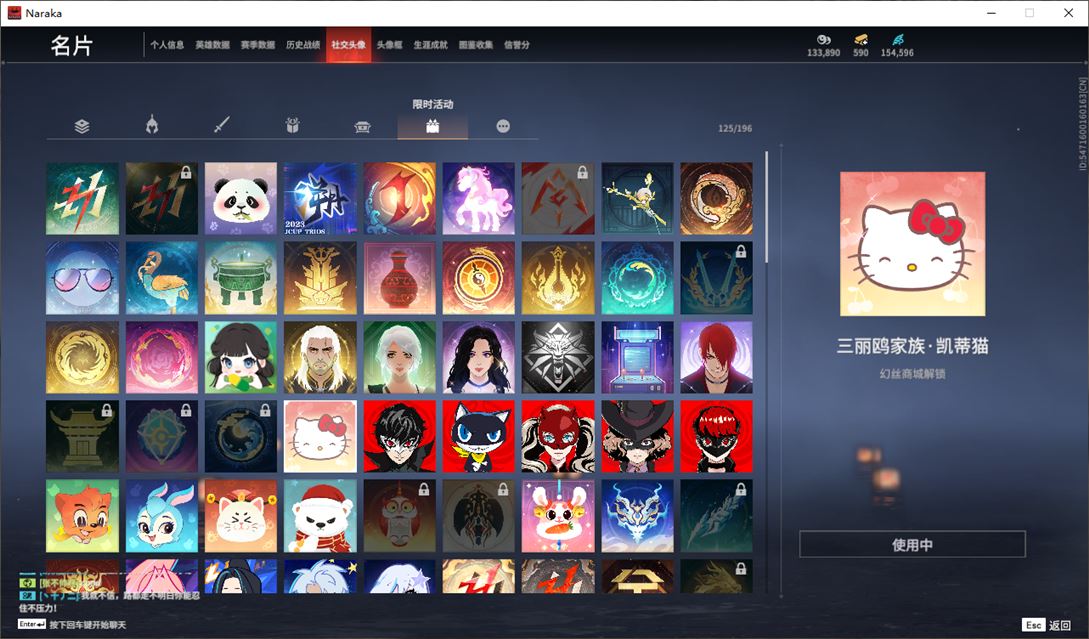Choose the golden tree trophy avatar
This screenshot has height=639, width=1089.
click(320, 278)
